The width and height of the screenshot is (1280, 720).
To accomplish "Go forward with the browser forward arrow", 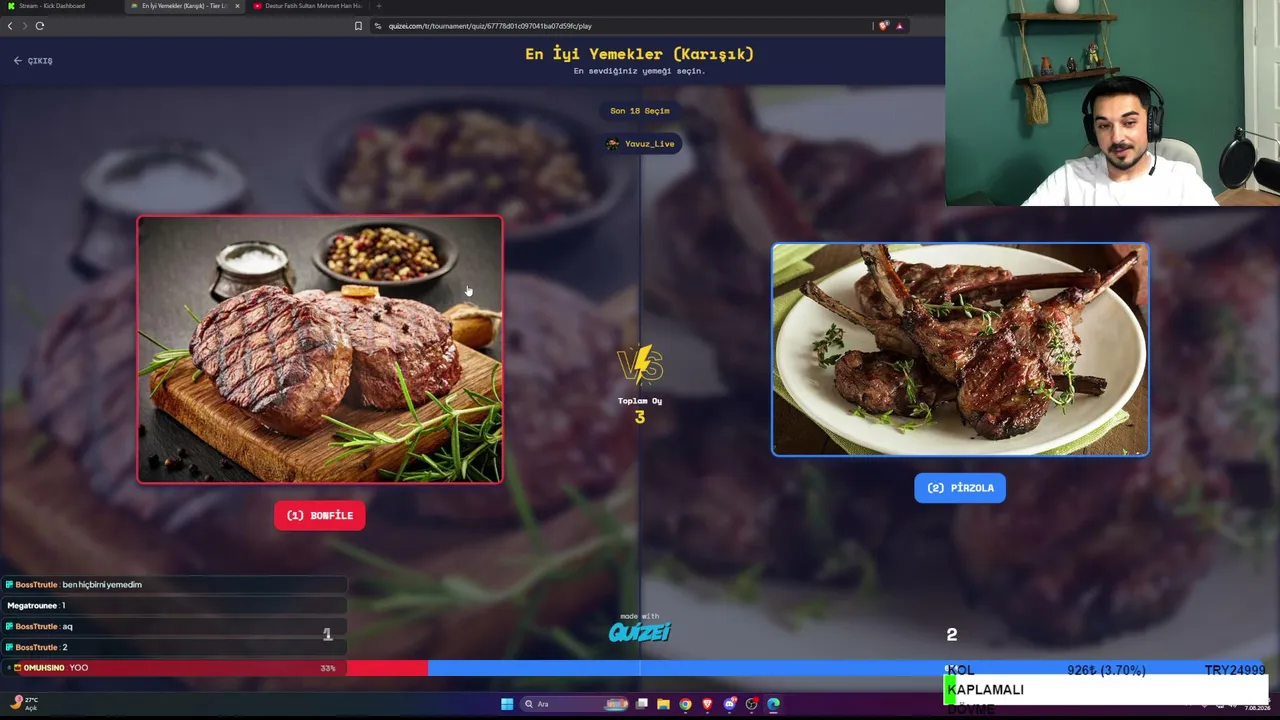I will pos(24,26).
